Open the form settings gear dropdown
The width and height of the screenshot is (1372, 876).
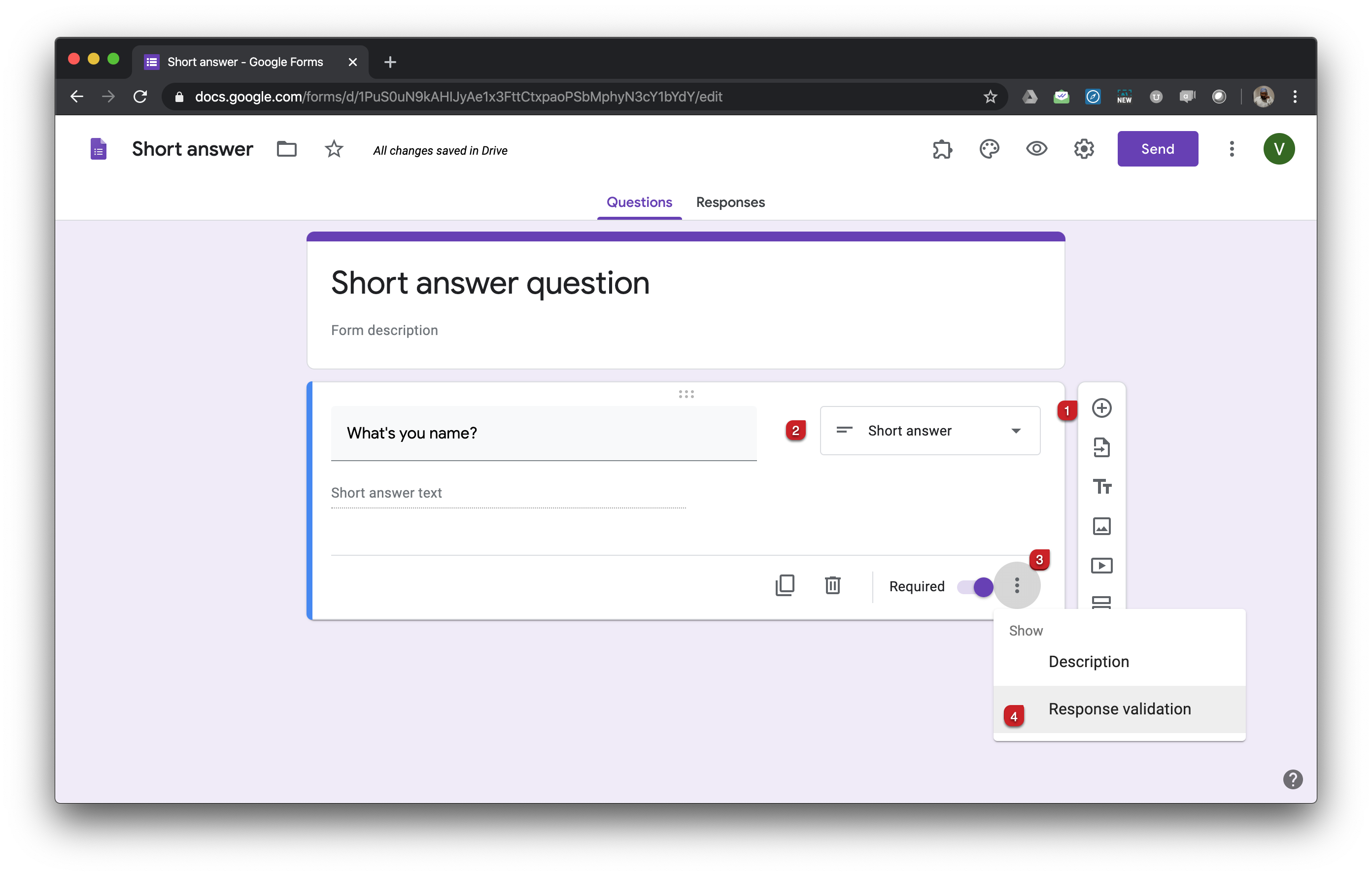coord(1083,149)
